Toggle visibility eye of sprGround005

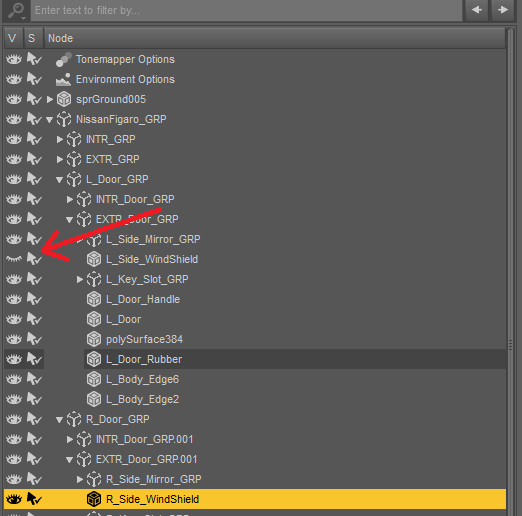pyautogui.click(x=14, y=99)
